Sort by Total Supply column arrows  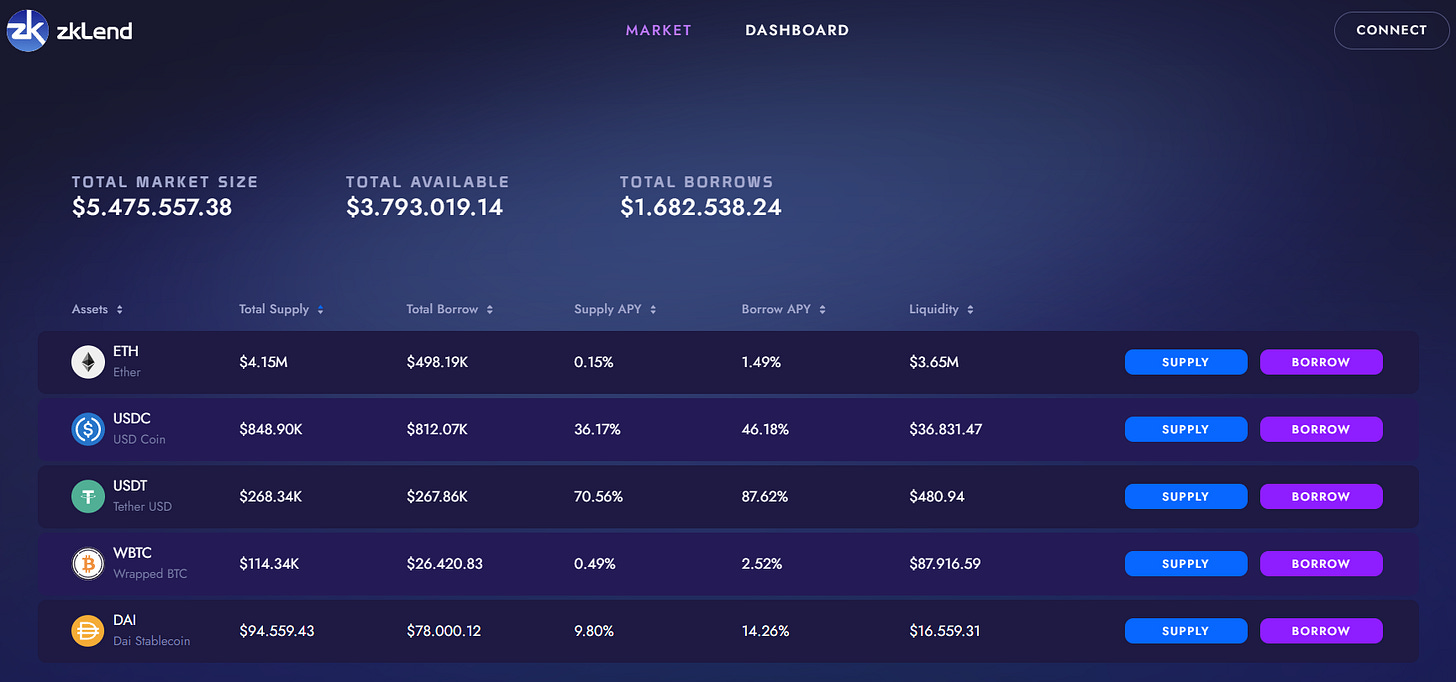321,310
